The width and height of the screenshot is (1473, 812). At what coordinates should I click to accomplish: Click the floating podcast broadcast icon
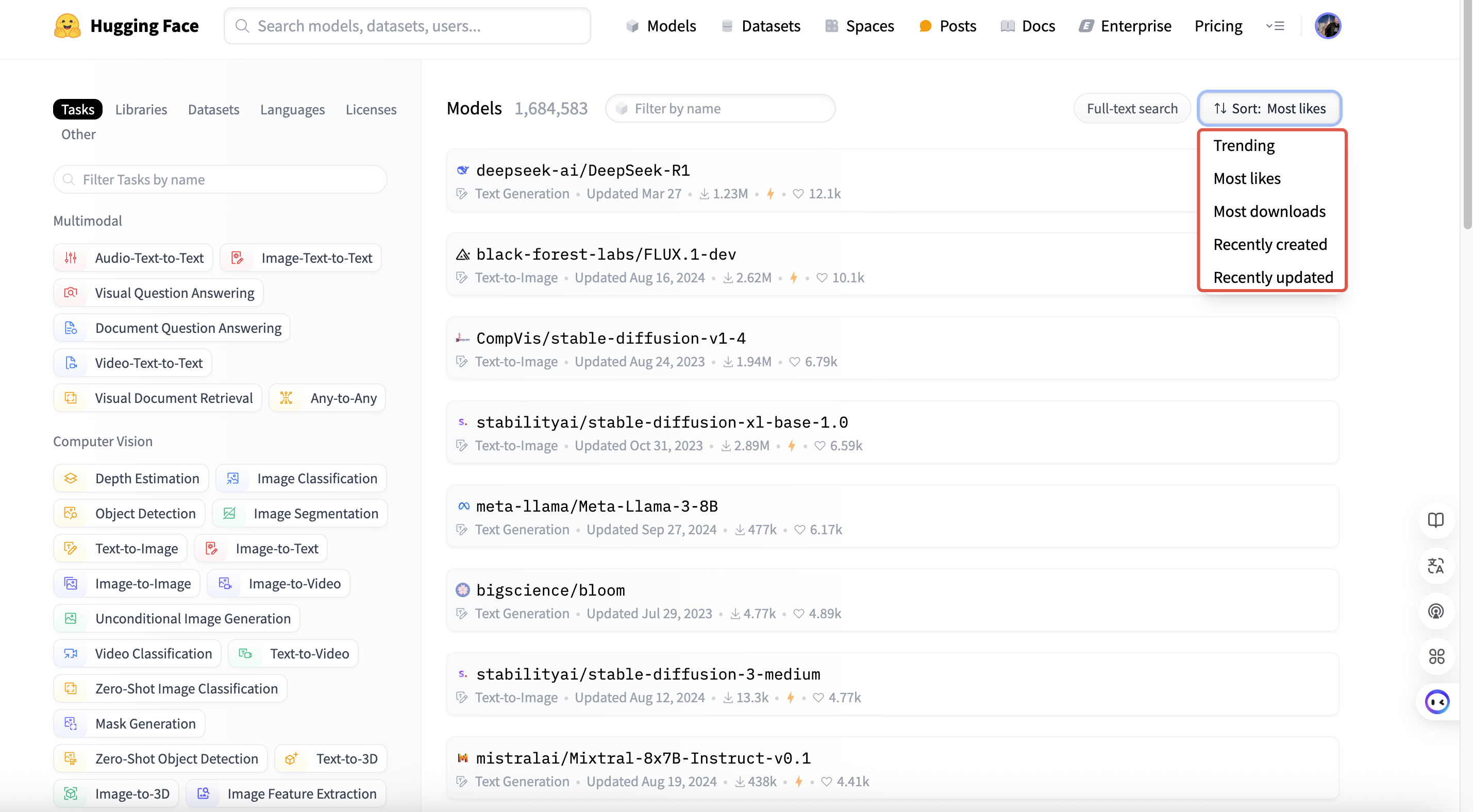point(1436,611)
